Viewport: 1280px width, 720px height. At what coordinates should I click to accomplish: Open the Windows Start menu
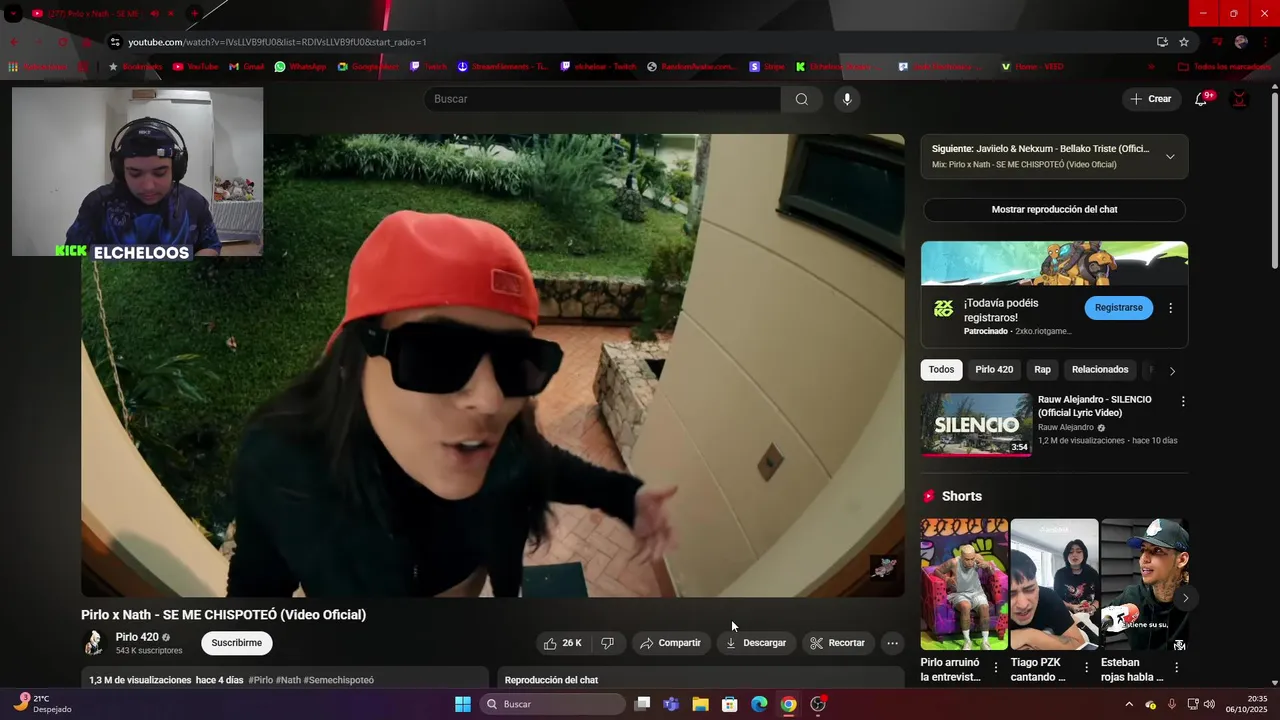tap(463, 704)
